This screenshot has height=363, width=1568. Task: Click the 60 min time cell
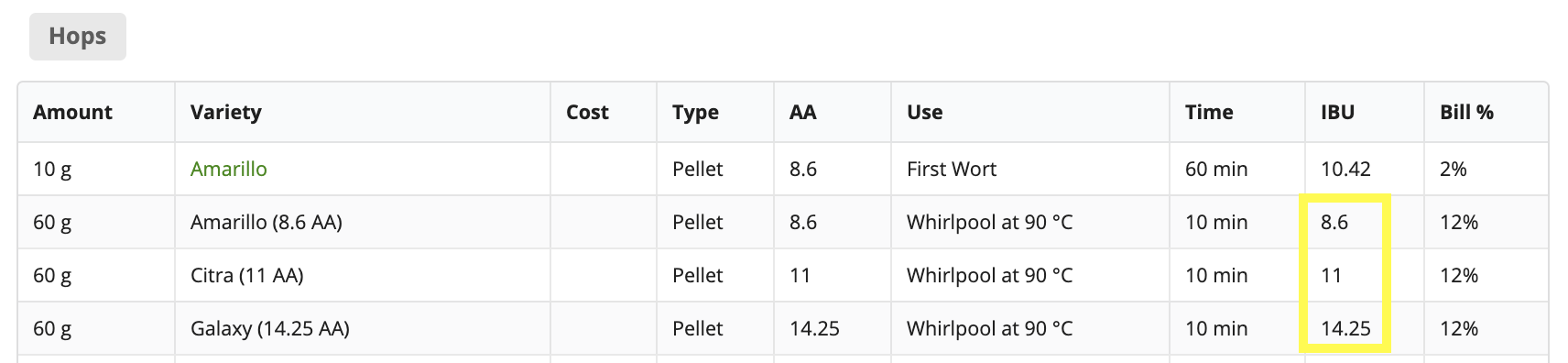(1216, 169)
